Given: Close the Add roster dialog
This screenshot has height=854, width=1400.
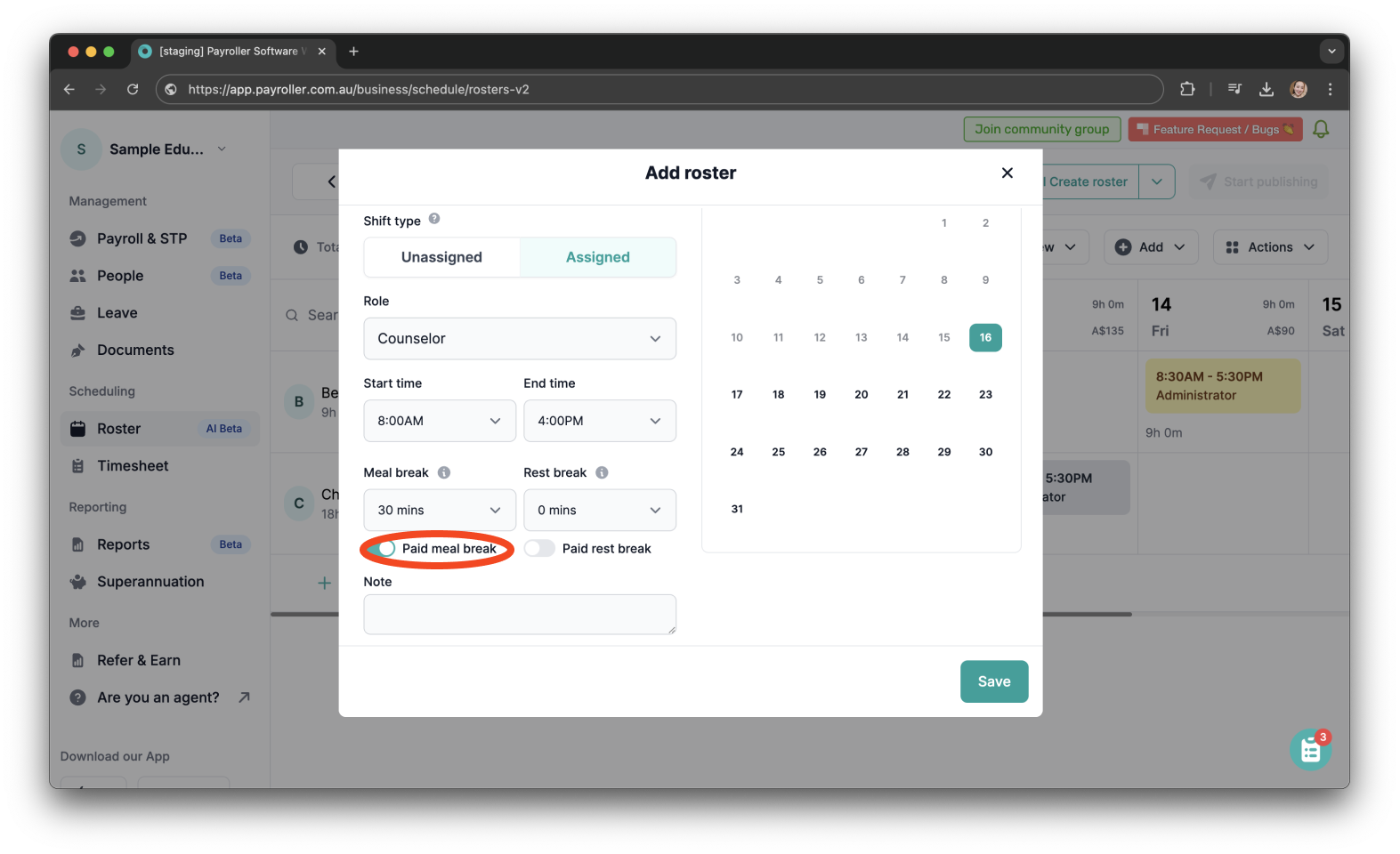Looking at the screenshot, I should click(x=1007, y=173).
